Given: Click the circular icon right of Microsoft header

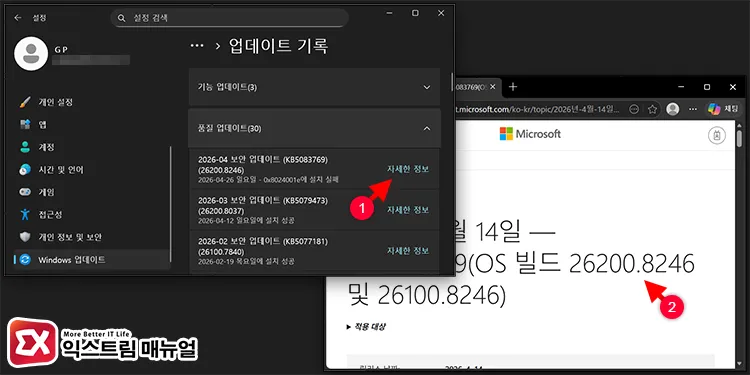Looking at the screenshot, I should [717, 135].
